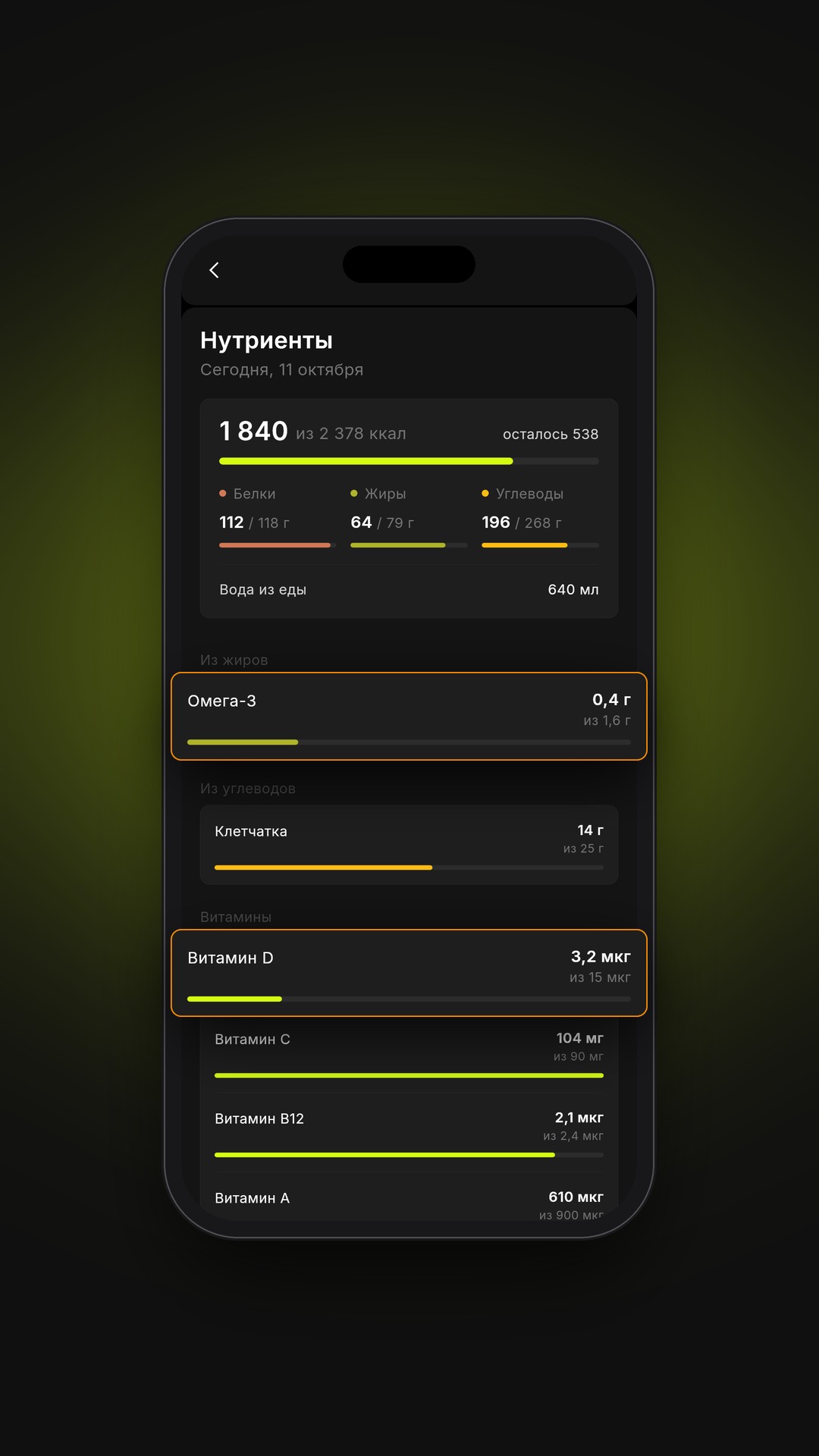Click the '610 мкг' Витамин A value
This screenshot has height=1456, width=819.
pos(576,1197)
